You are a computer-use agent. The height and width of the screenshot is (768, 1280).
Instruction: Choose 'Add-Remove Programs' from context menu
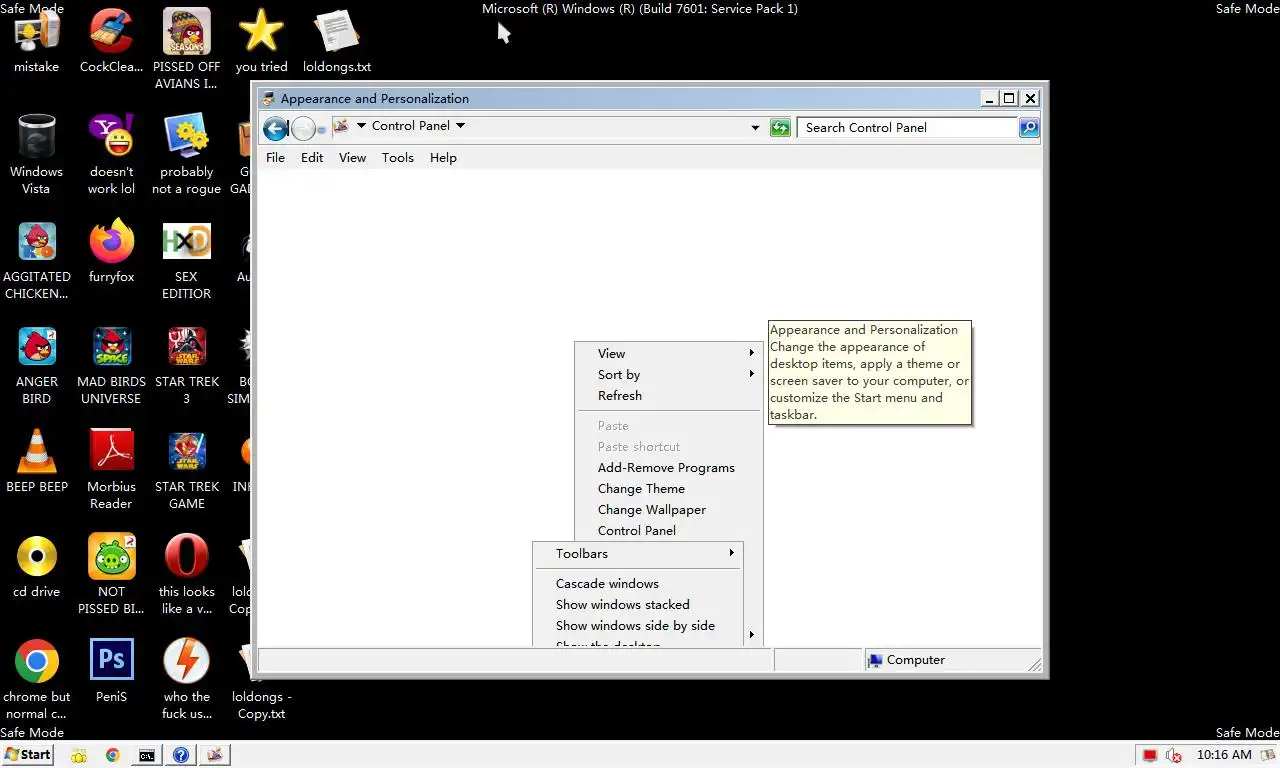(x=667, y=467)
